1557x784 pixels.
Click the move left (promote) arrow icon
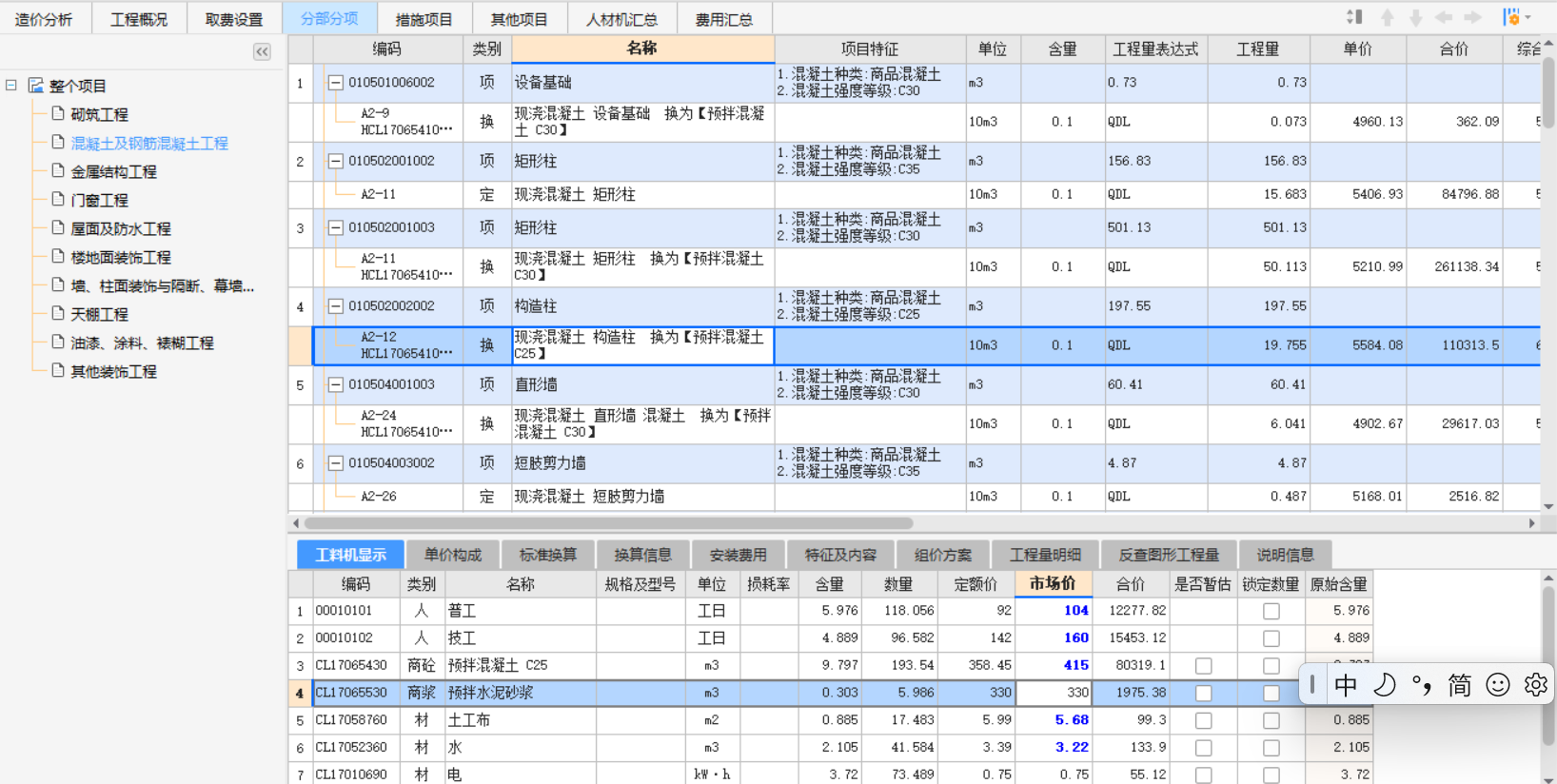pos(1444,17)
